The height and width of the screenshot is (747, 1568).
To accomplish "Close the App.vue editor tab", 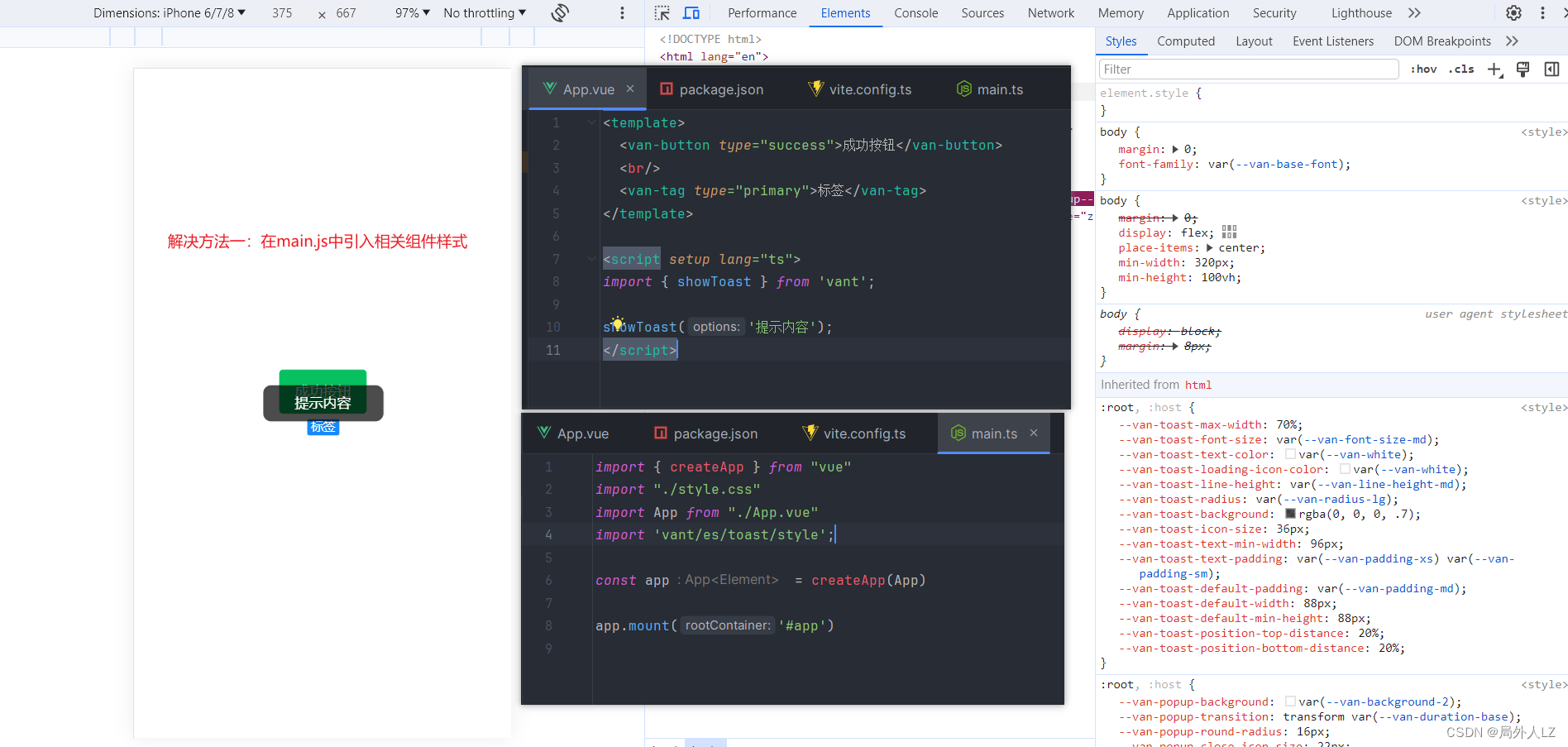I will tap(630, 89).
